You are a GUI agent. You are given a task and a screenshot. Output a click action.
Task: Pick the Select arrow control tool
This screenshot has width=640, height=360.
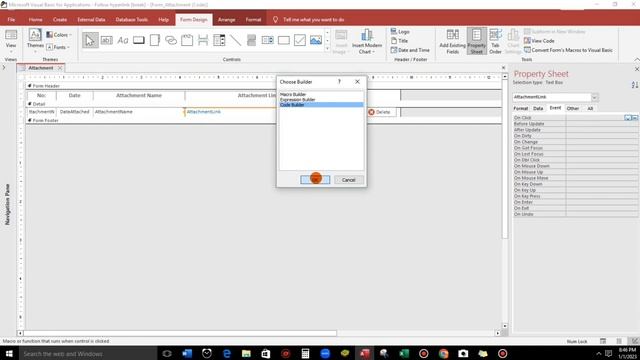coord(90,40)
